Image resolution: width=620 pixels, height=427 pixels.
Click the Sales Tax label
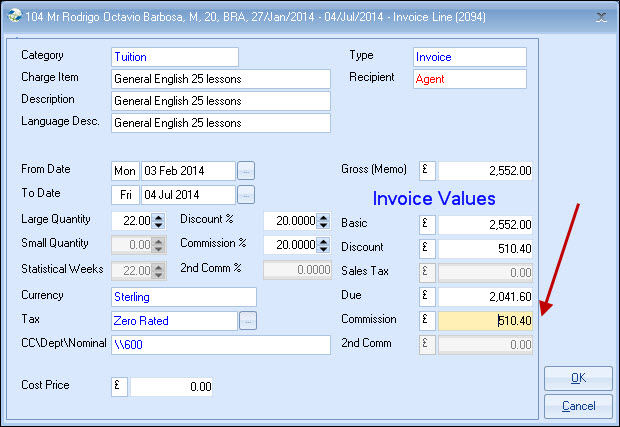(365, 271)
